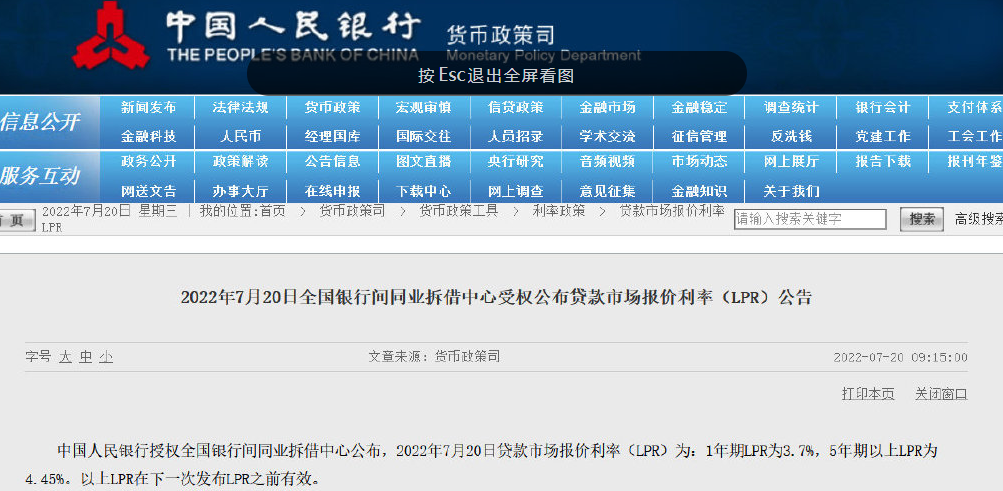Viewport: 1003px width, 491px height.
Task: Click the LPR announcement article title
Action: [x=496, y=297]
